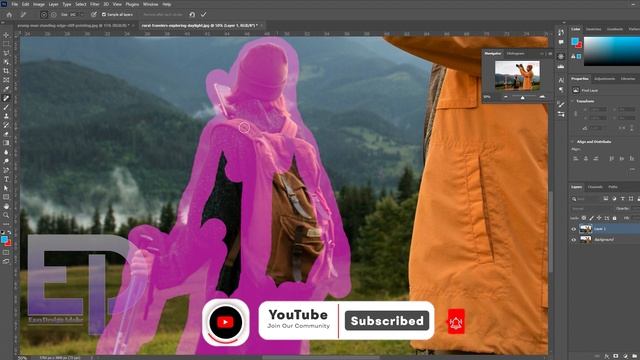Collapse the Align and Distribute section
This screenshot has height=360, width=640.
[572, 142]
